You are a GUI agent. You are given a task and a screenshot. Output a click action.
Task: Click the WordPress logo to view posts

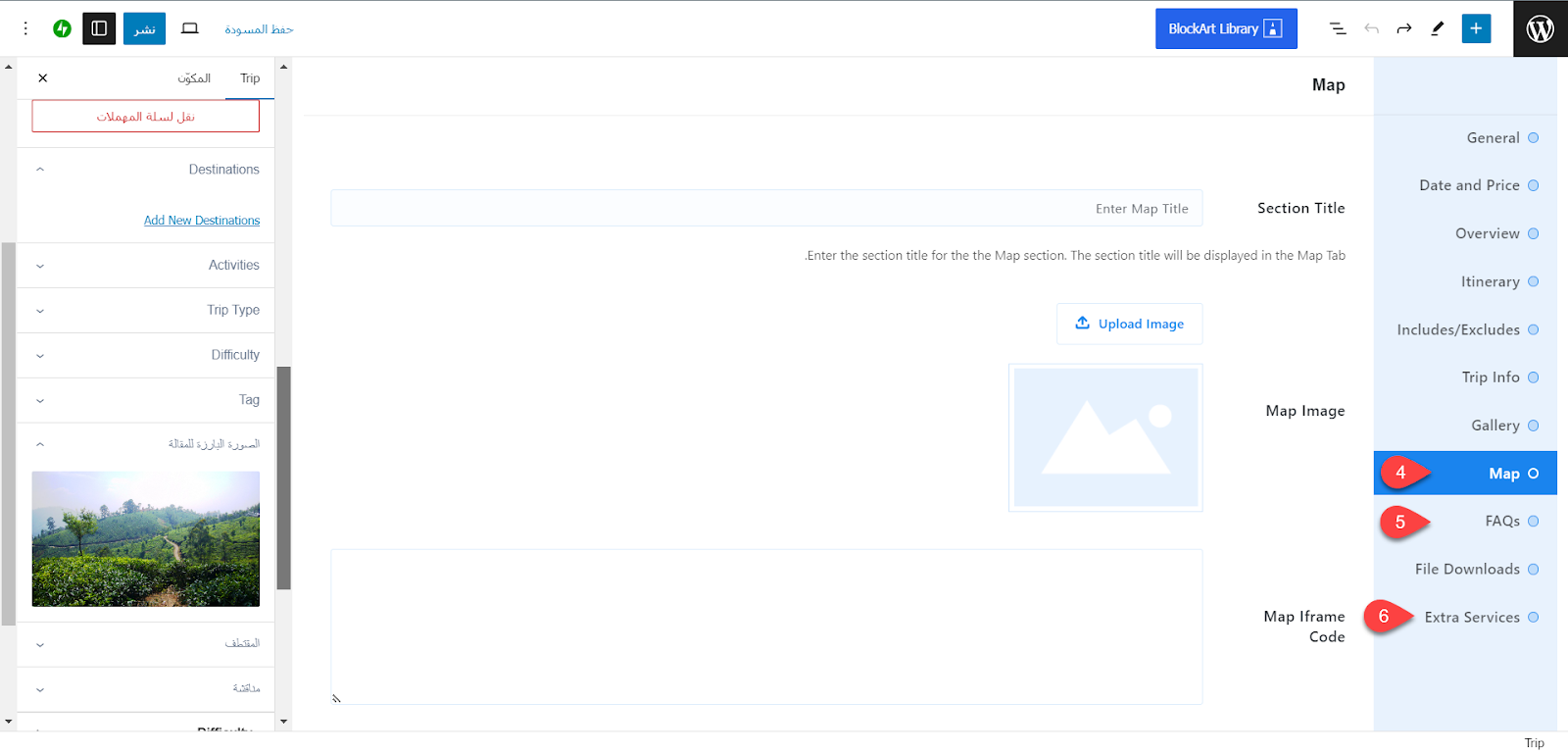coord(1541,28)
